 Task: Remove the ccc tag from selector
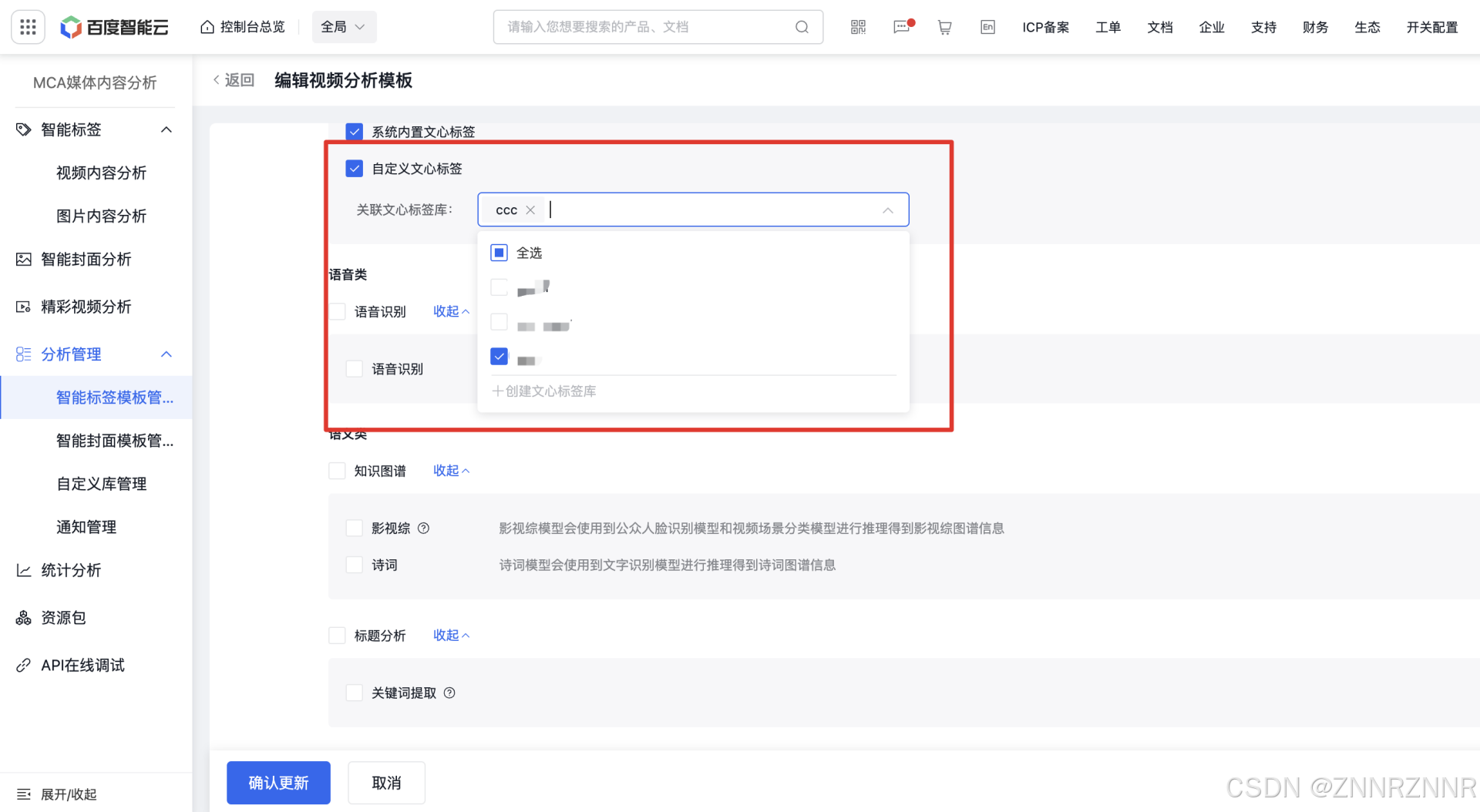point(530,210)
